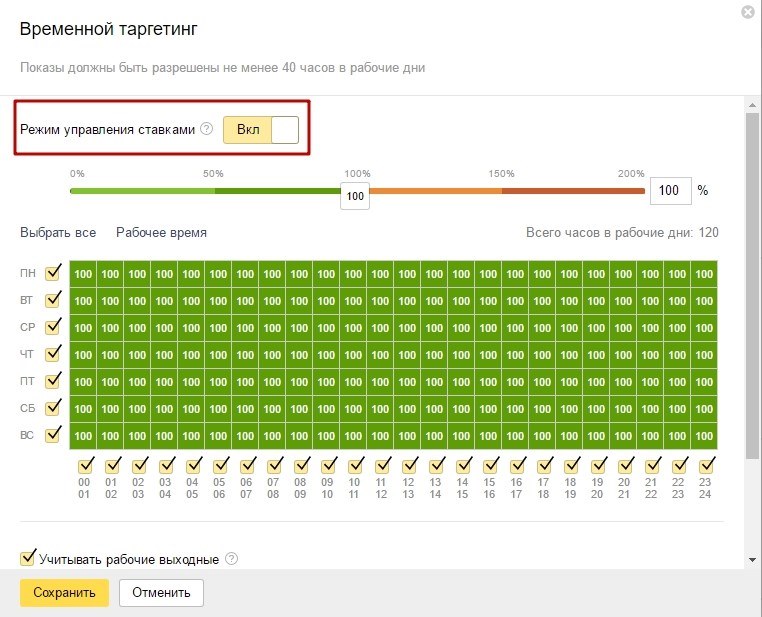The width and height of the screenshot is (762, 617).
Task: Click the slider track at 150% mark
Action: [x=501, y=190]
